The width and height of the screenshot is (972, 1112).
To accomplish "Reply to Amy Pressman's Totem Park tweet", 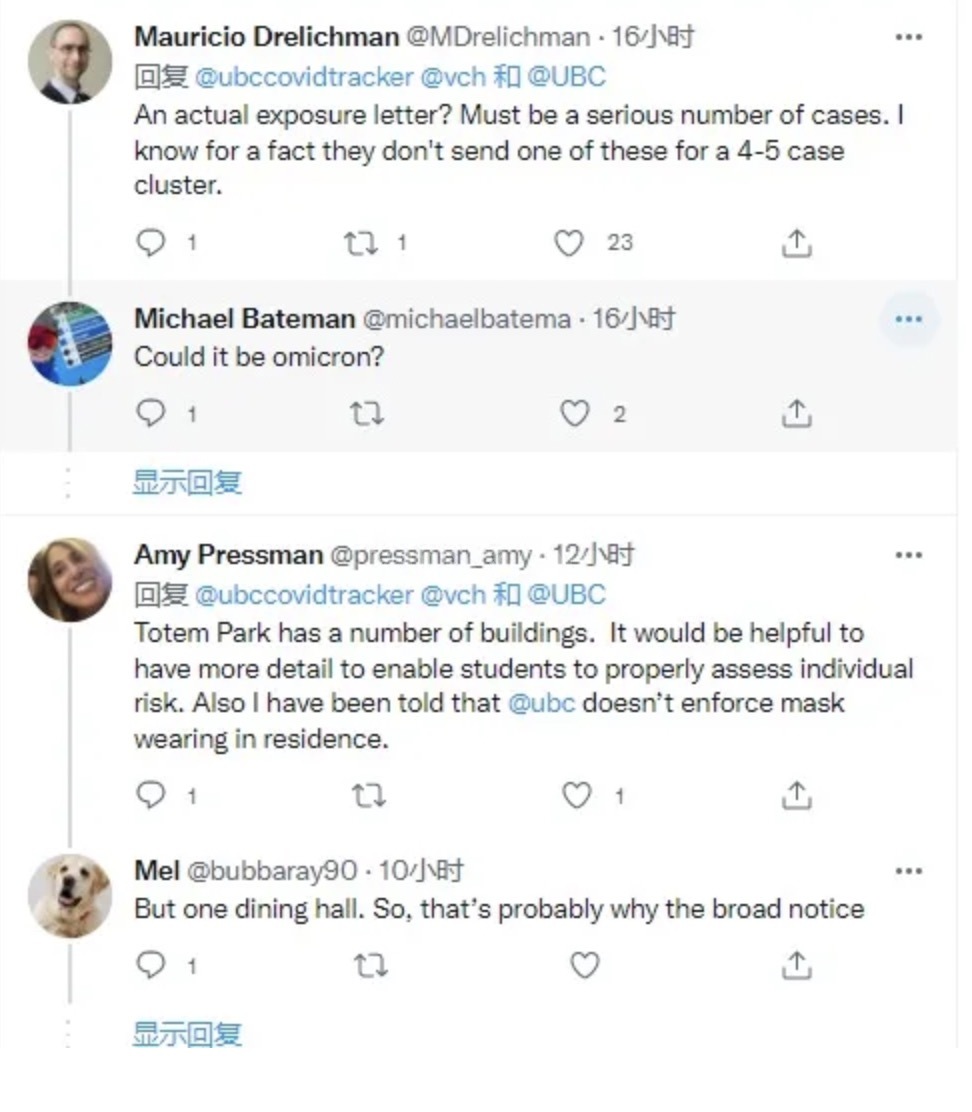I will coord(150,796).
